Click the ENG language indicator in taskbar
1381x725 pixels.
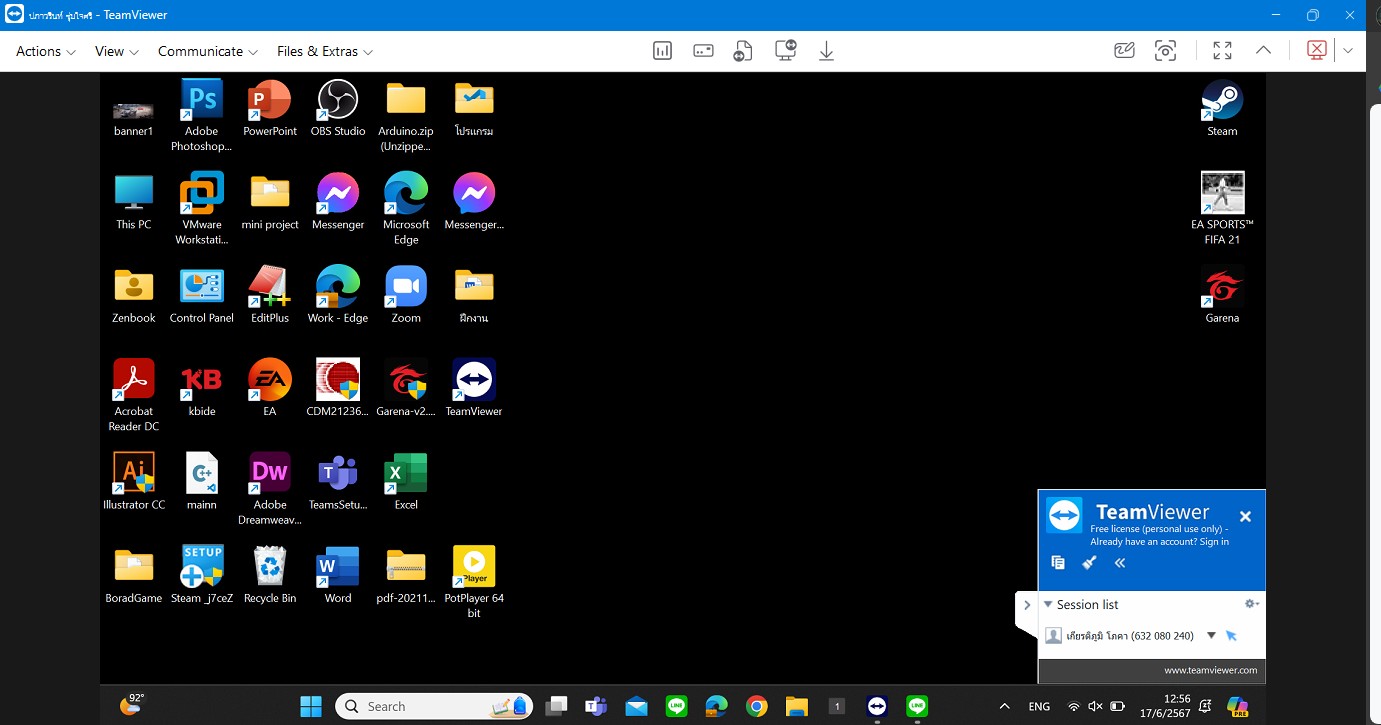1039,706
